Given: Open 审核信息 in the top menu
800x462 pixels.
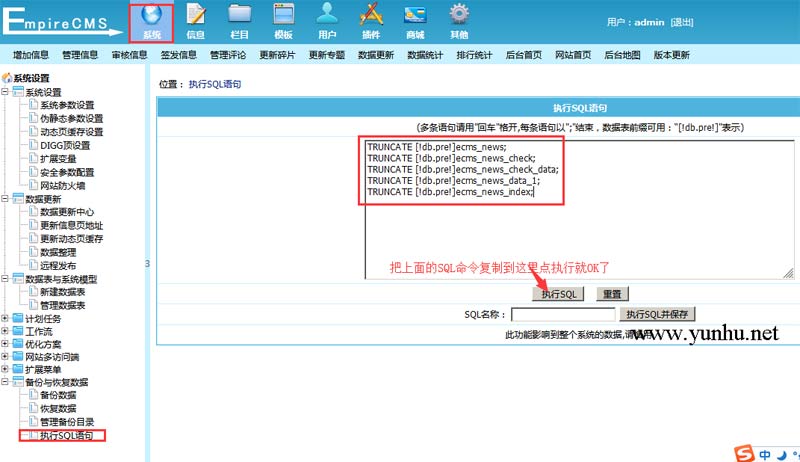Looking at the screenshot, I should (130, 55).
